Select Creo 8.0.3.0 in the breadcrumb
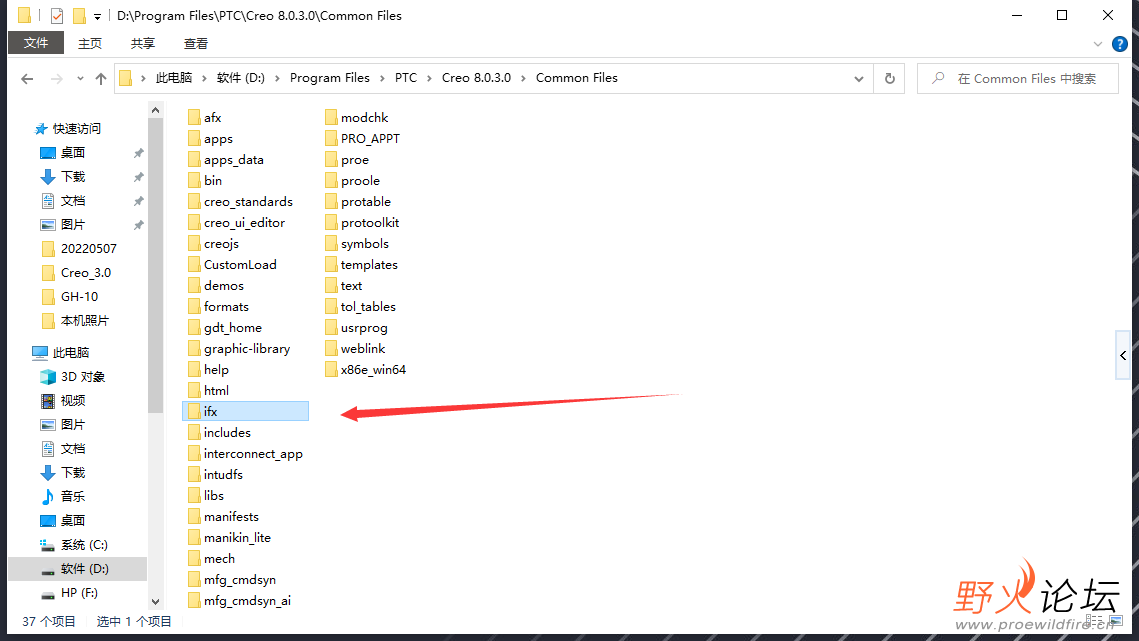 [477, 78]
